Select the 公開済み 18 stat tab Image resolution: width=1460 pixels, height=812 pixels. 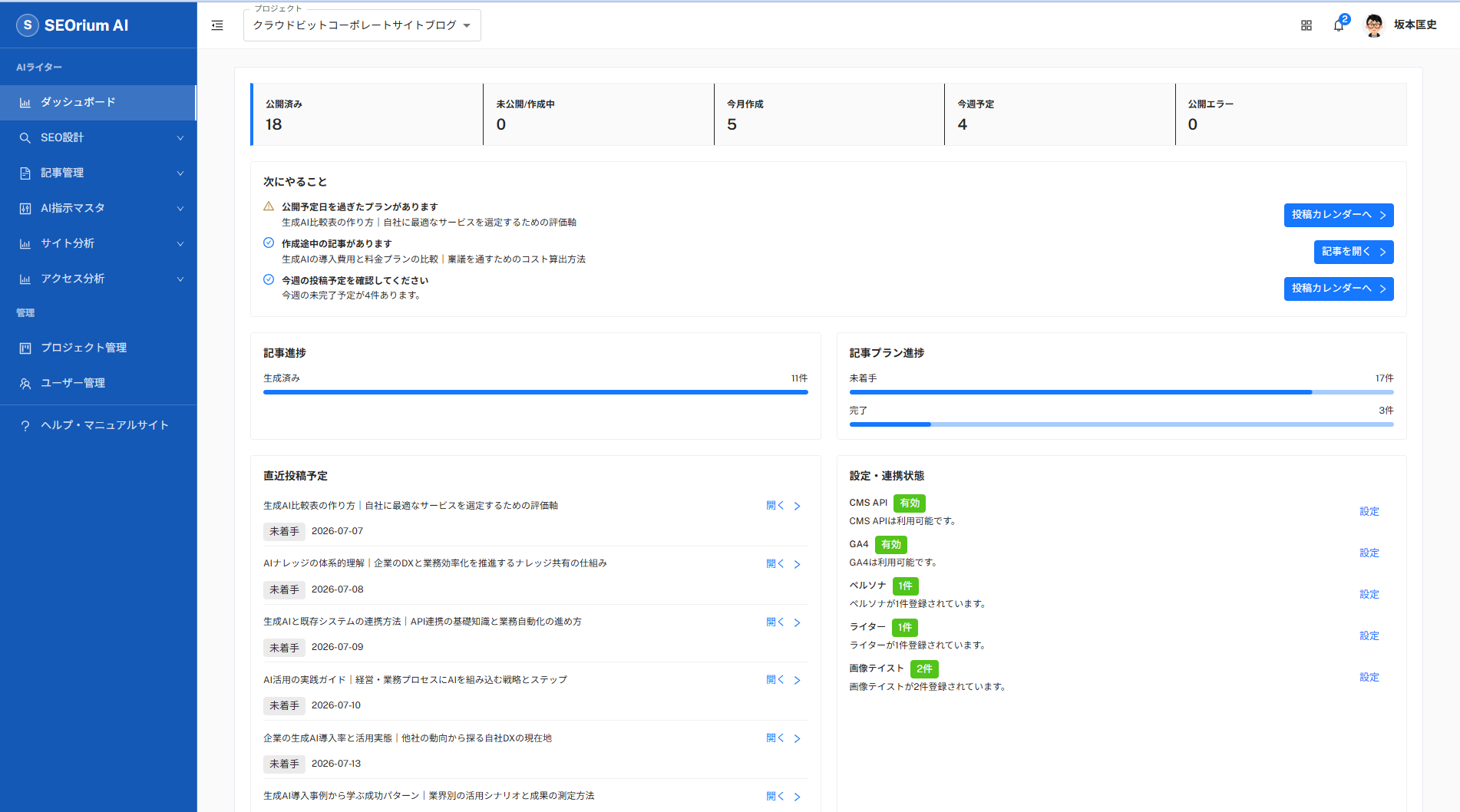click(x=367, y=114)
